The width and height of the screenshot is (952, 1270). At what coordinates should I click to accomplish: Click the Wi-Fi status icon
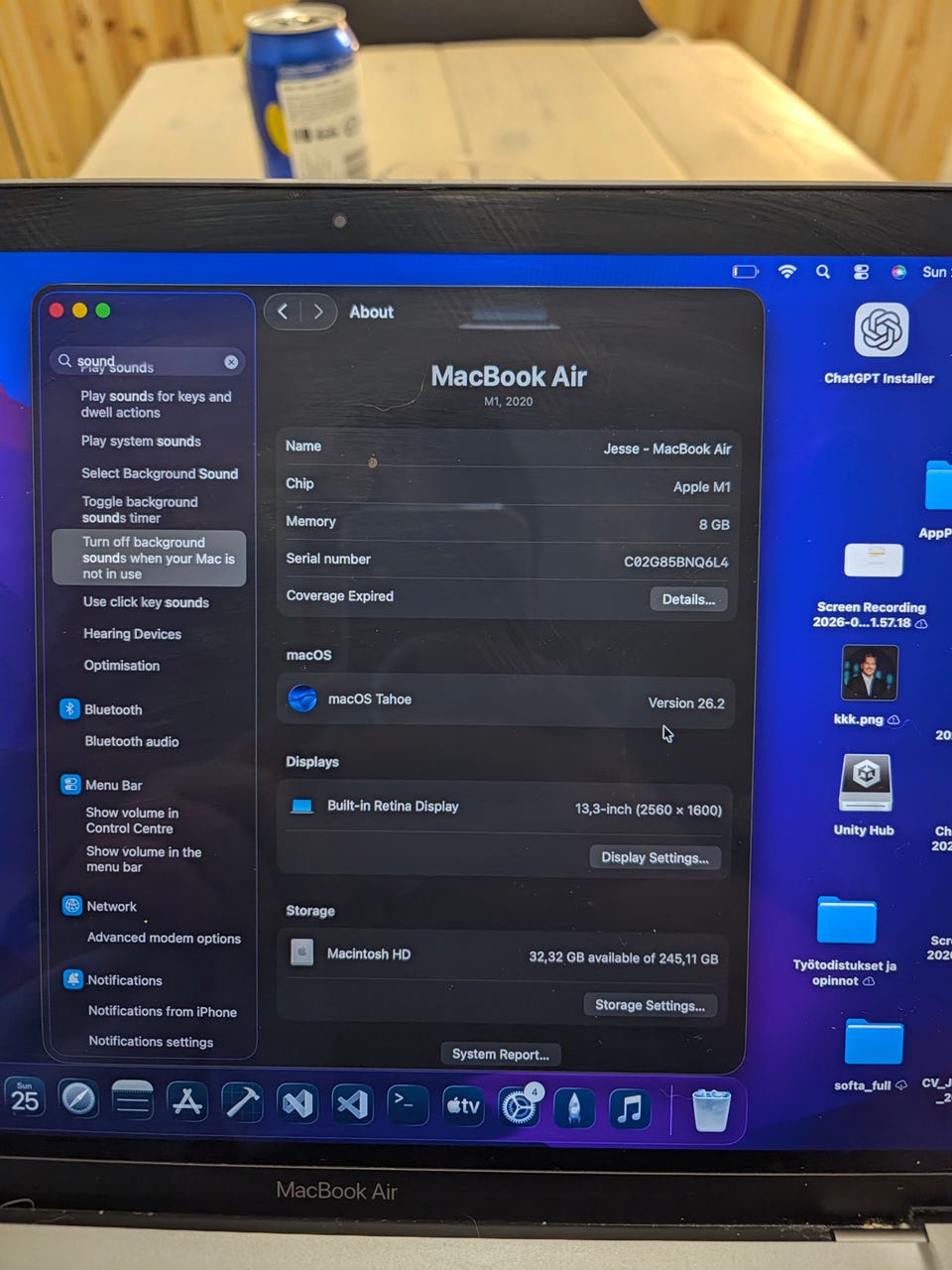click(787, 271)
